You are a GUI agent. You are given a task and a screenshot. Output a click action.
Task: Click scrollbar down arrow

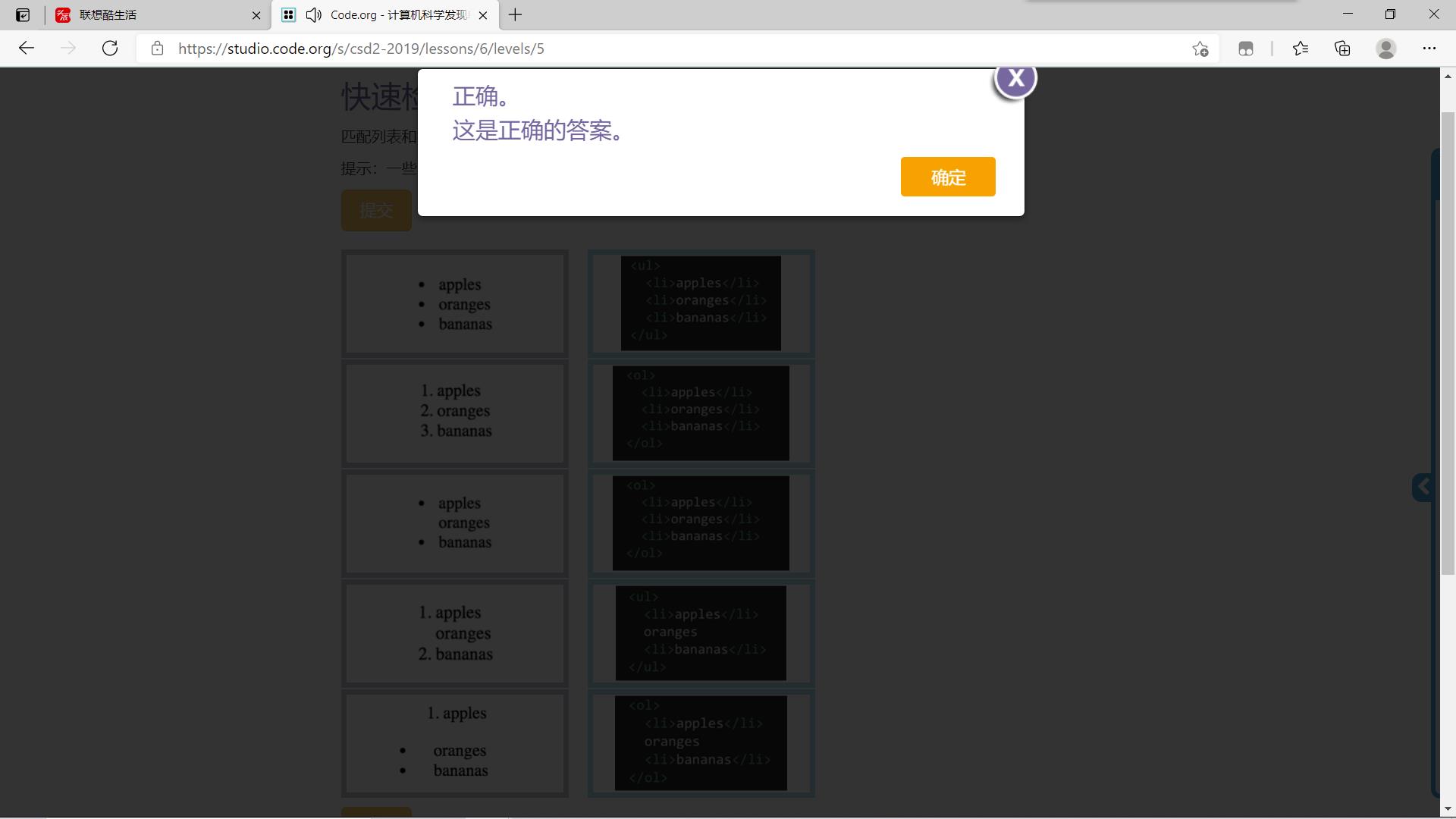[1448, 808]
